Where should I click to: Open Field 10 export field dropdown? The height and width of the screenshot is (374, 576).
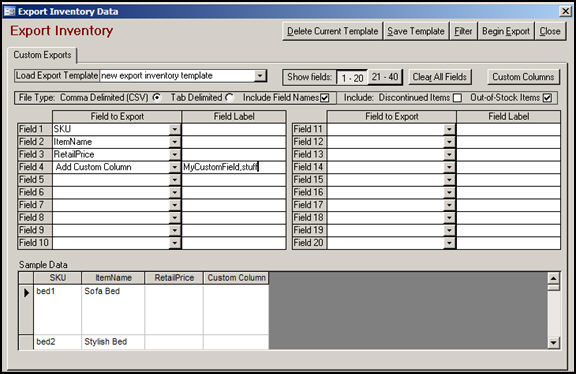click(x=175, y=243)
